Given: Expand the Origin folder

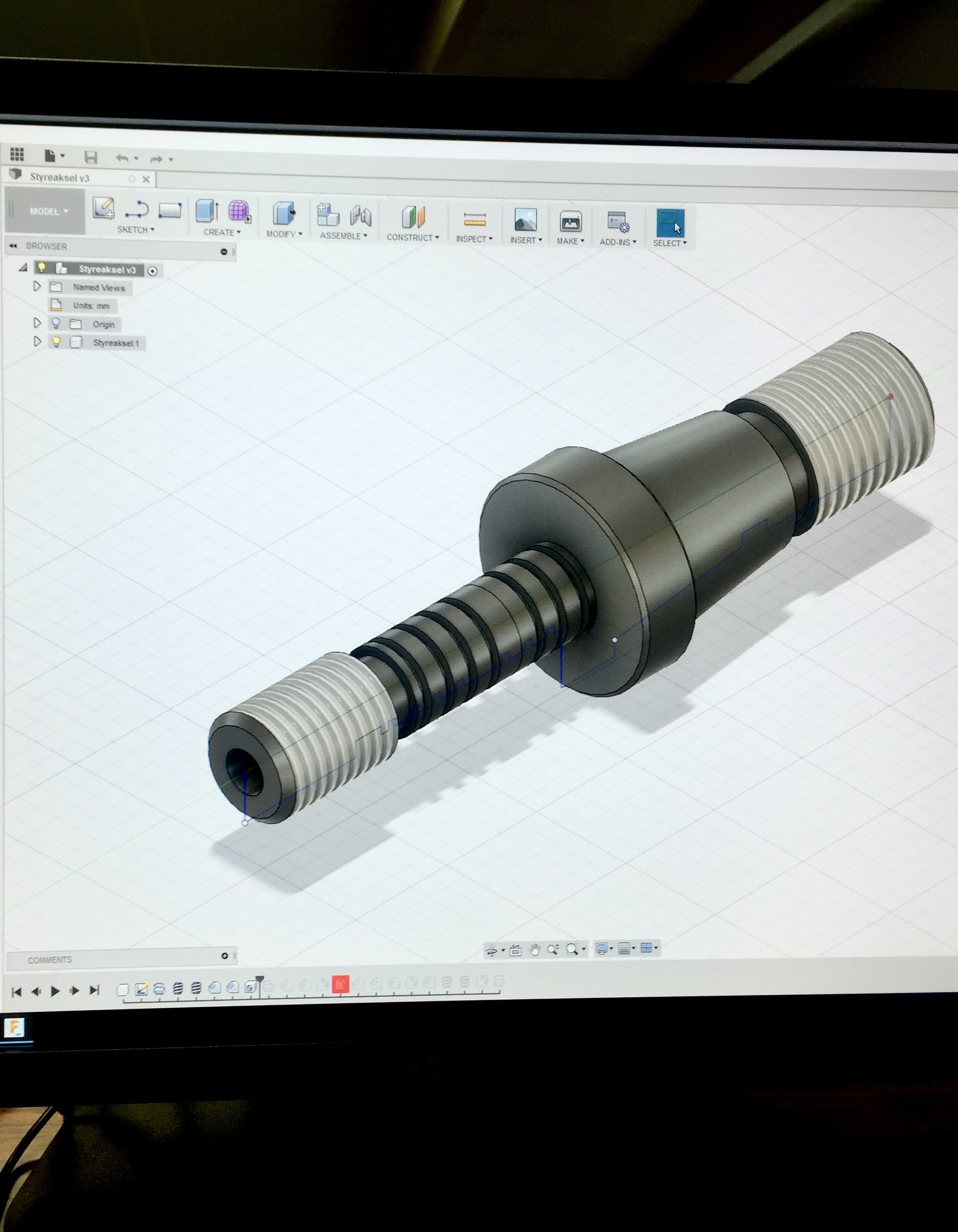Looking at the screenshot, I should click(37, 323).
